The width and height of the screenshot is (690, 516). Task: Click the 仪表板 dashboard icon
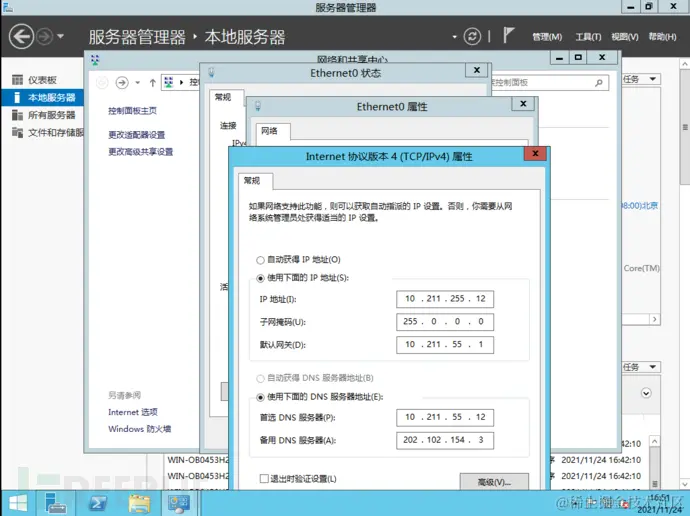(17, 80)
